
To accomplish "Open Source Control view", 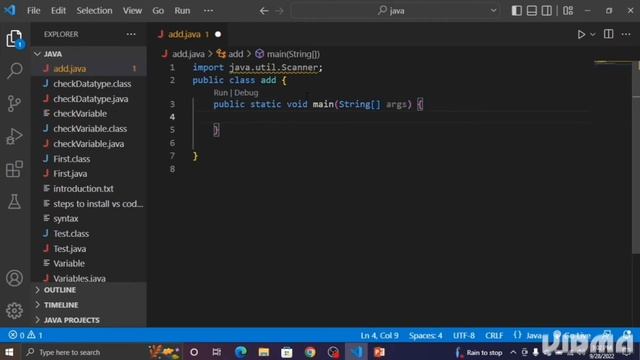I will pyautogui.click(x=14, y=103).
